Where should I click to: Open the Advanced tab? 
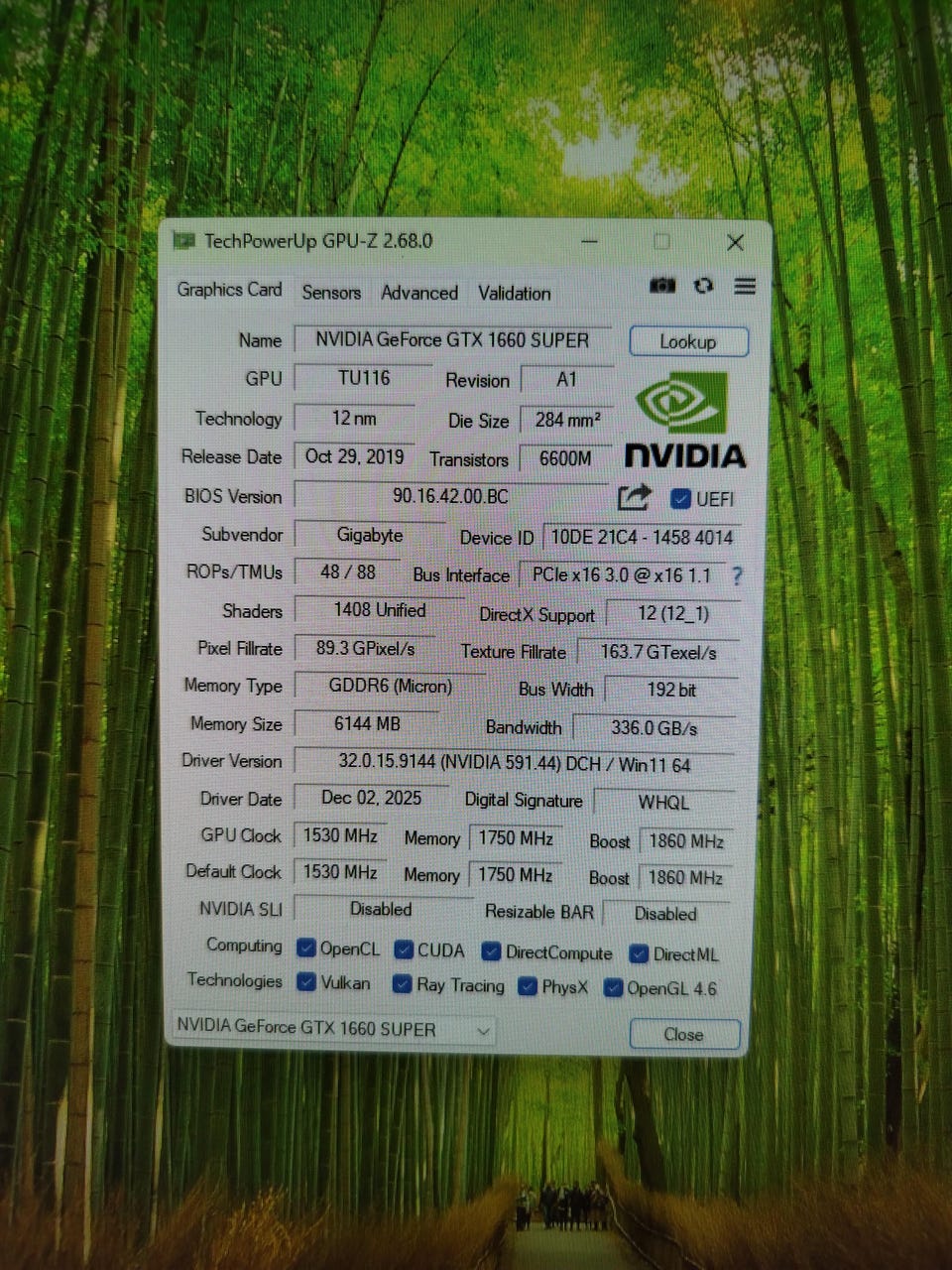419,293
